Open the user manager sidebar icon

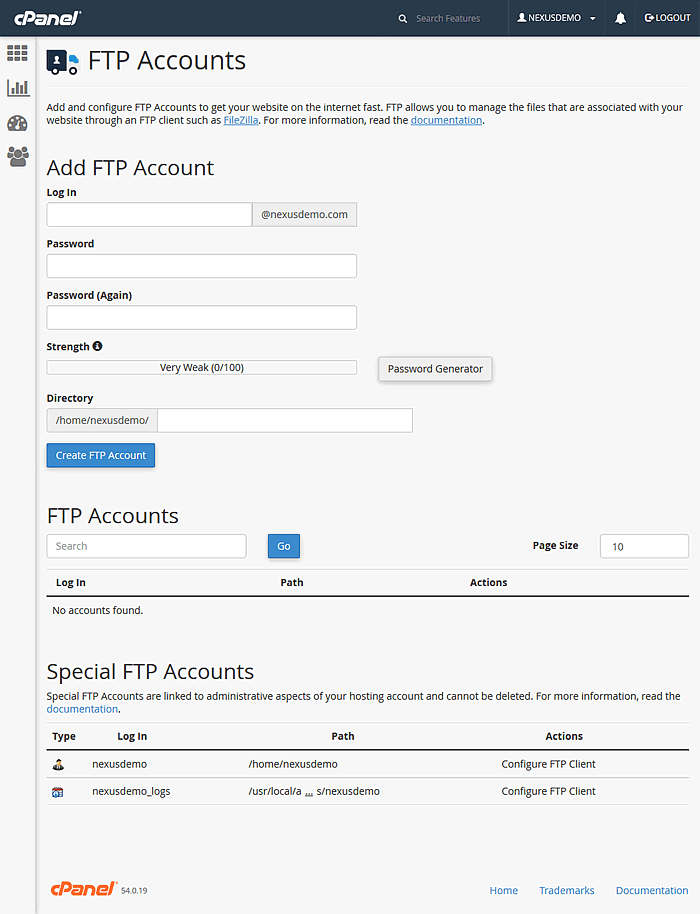click(x=17, y=156)
